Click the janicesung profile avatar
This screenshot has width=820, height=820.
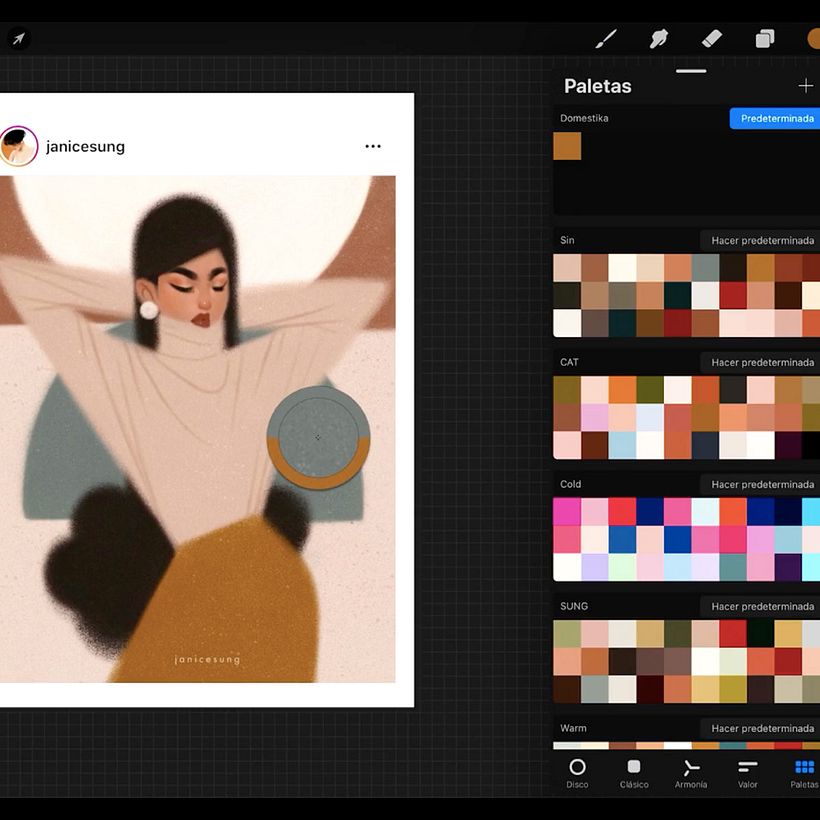pos(18,146)
